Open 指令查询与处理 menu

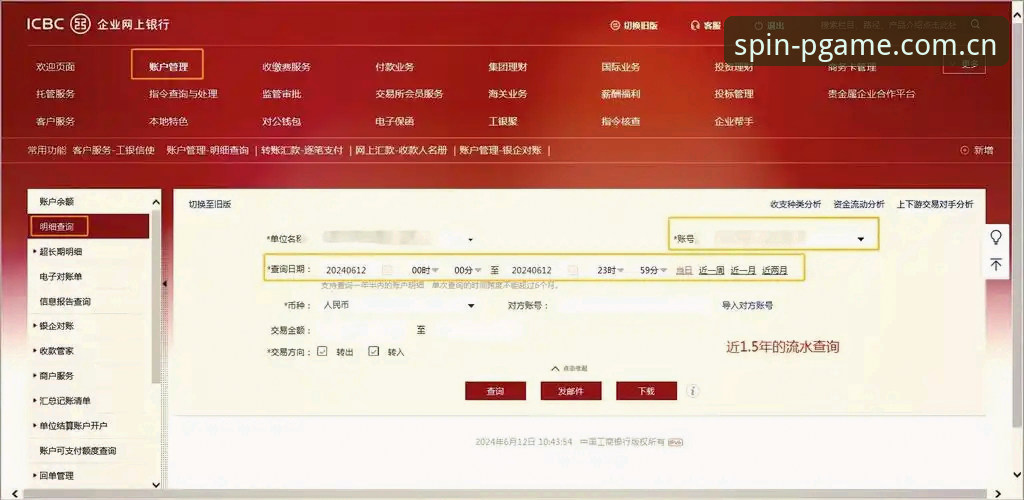pos(184,94)
